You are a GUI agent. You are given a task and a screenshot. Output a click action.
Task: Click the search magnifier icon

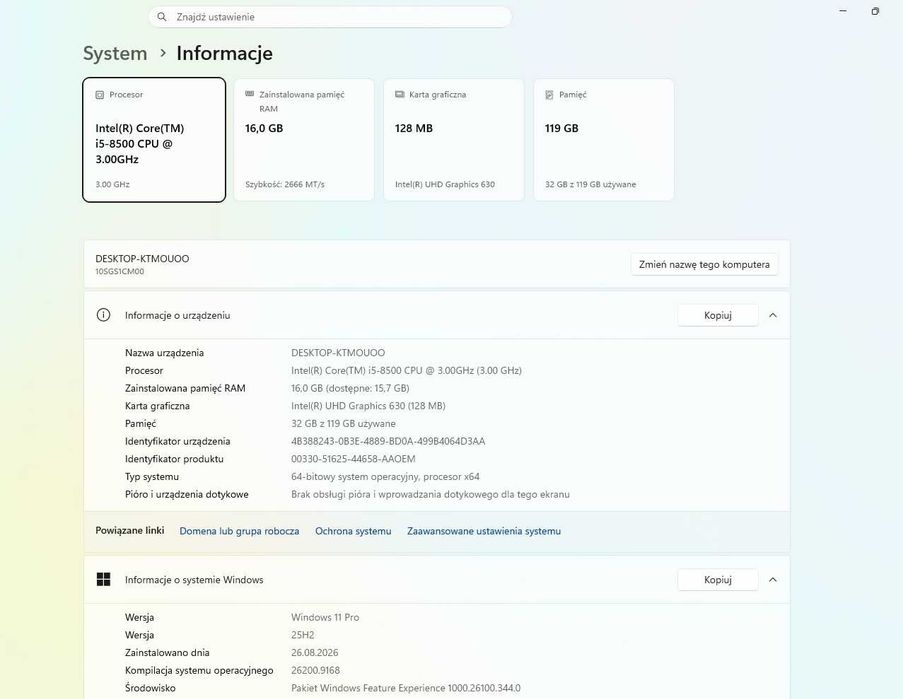point(162,17)
